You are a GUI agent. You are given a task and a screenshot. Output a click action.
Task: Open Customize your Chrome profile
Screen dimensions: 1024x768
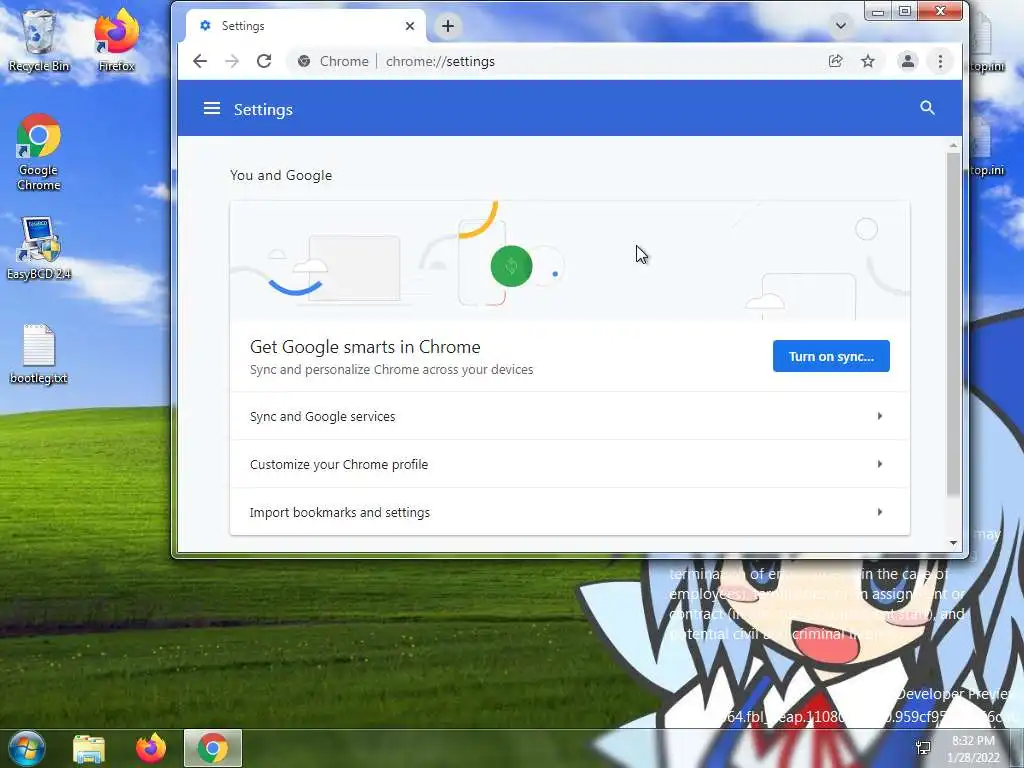pos(569,464)
